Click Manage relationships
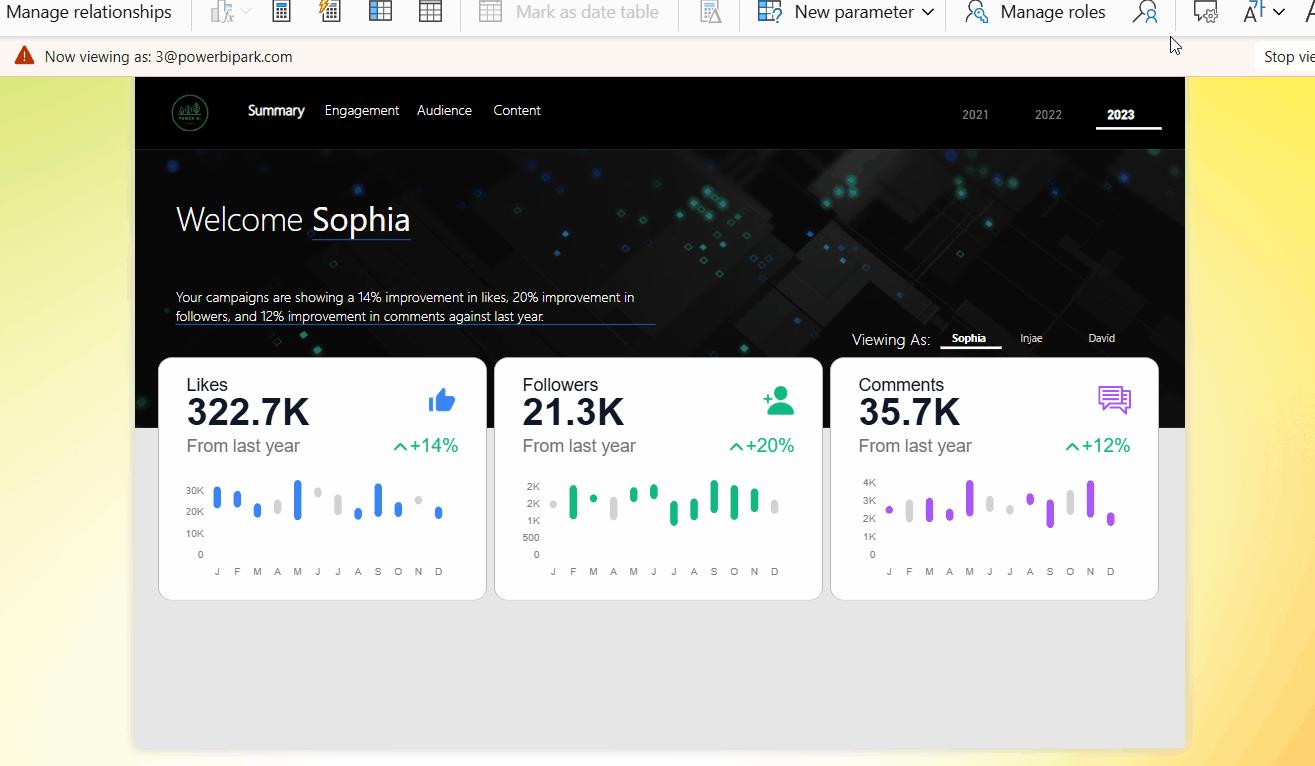Screen dimensions: 1315x766 [x=90, y=12]
